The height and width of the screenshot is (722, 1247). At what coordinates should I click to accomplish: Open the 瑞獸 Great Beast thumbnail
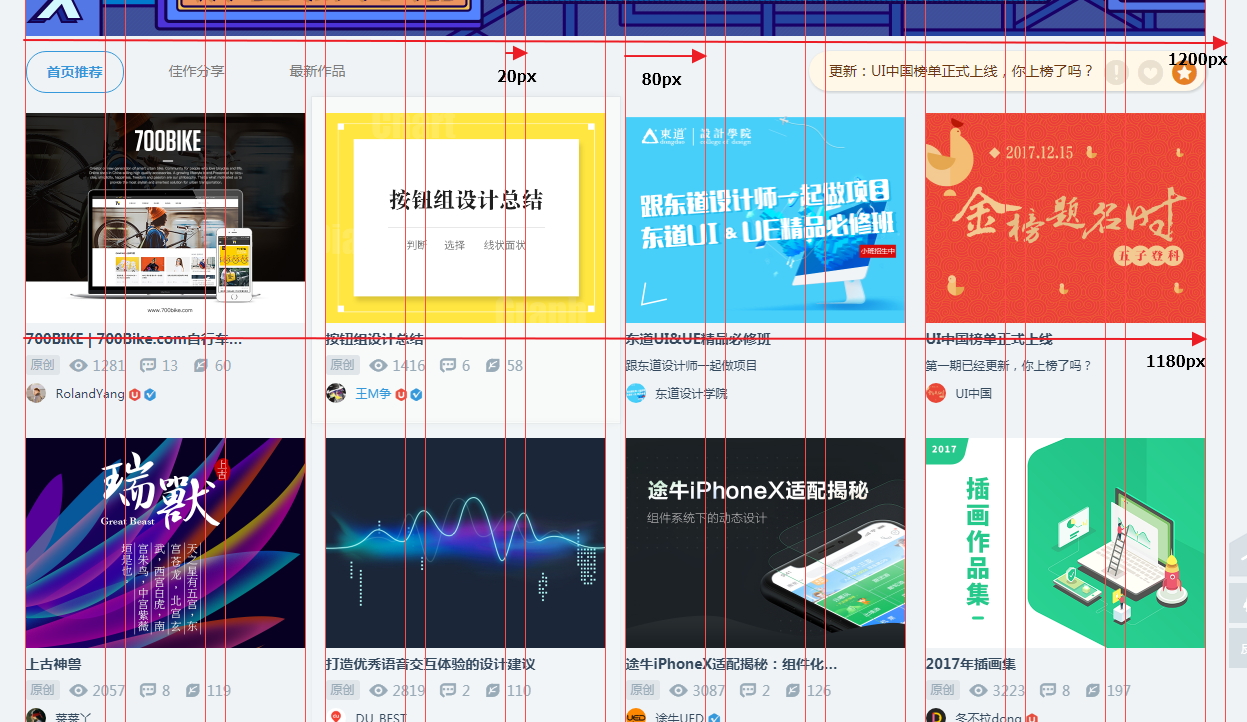pos(166,543)
